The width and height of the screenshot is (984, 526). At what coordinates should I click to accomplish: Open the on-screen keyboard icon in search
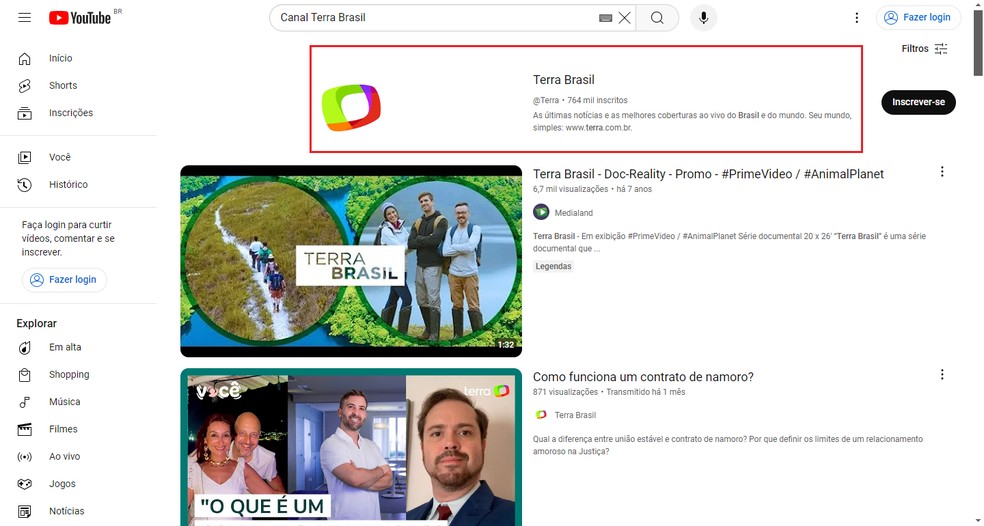[605, 18]
